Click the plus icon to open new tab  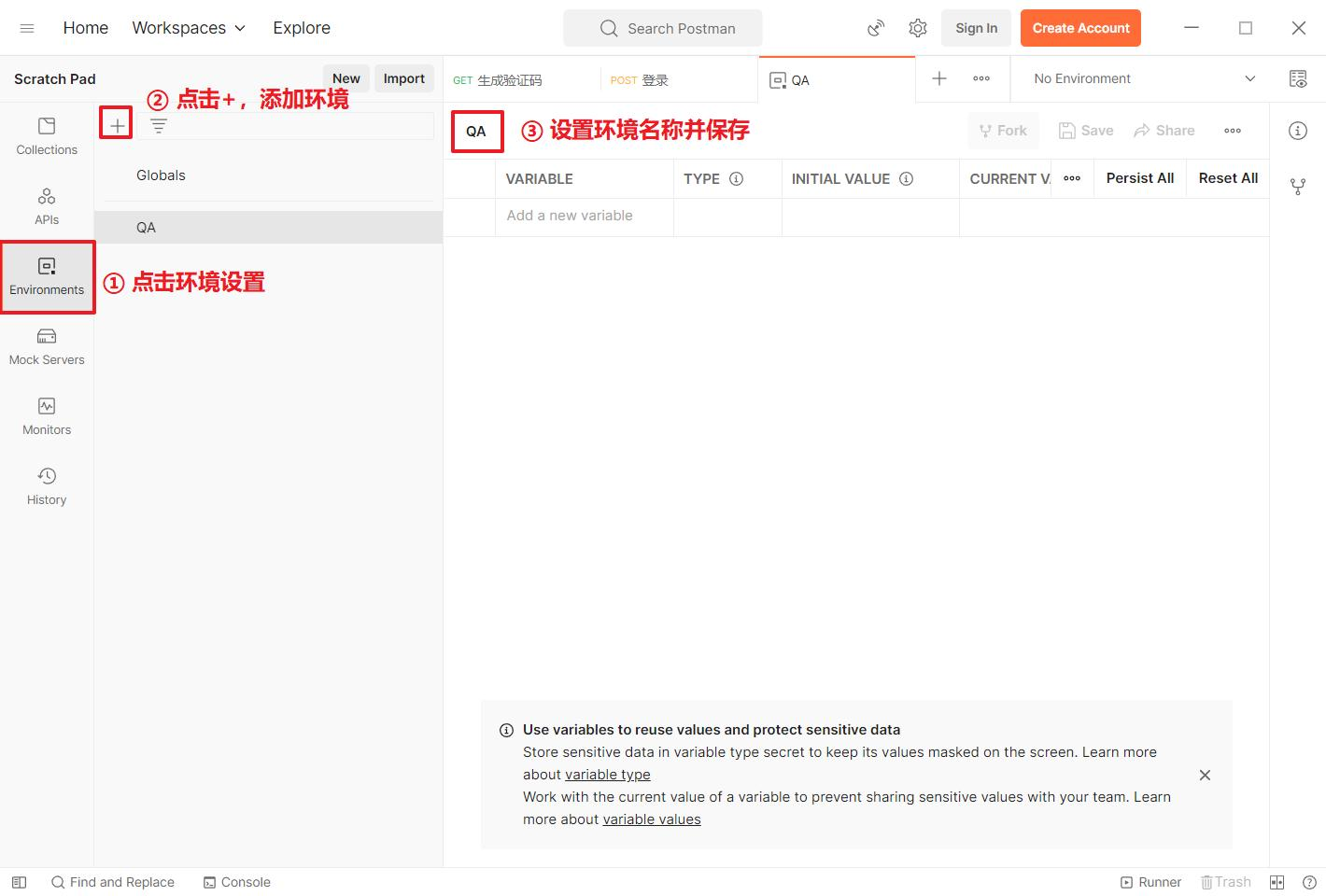coord(939,78)
